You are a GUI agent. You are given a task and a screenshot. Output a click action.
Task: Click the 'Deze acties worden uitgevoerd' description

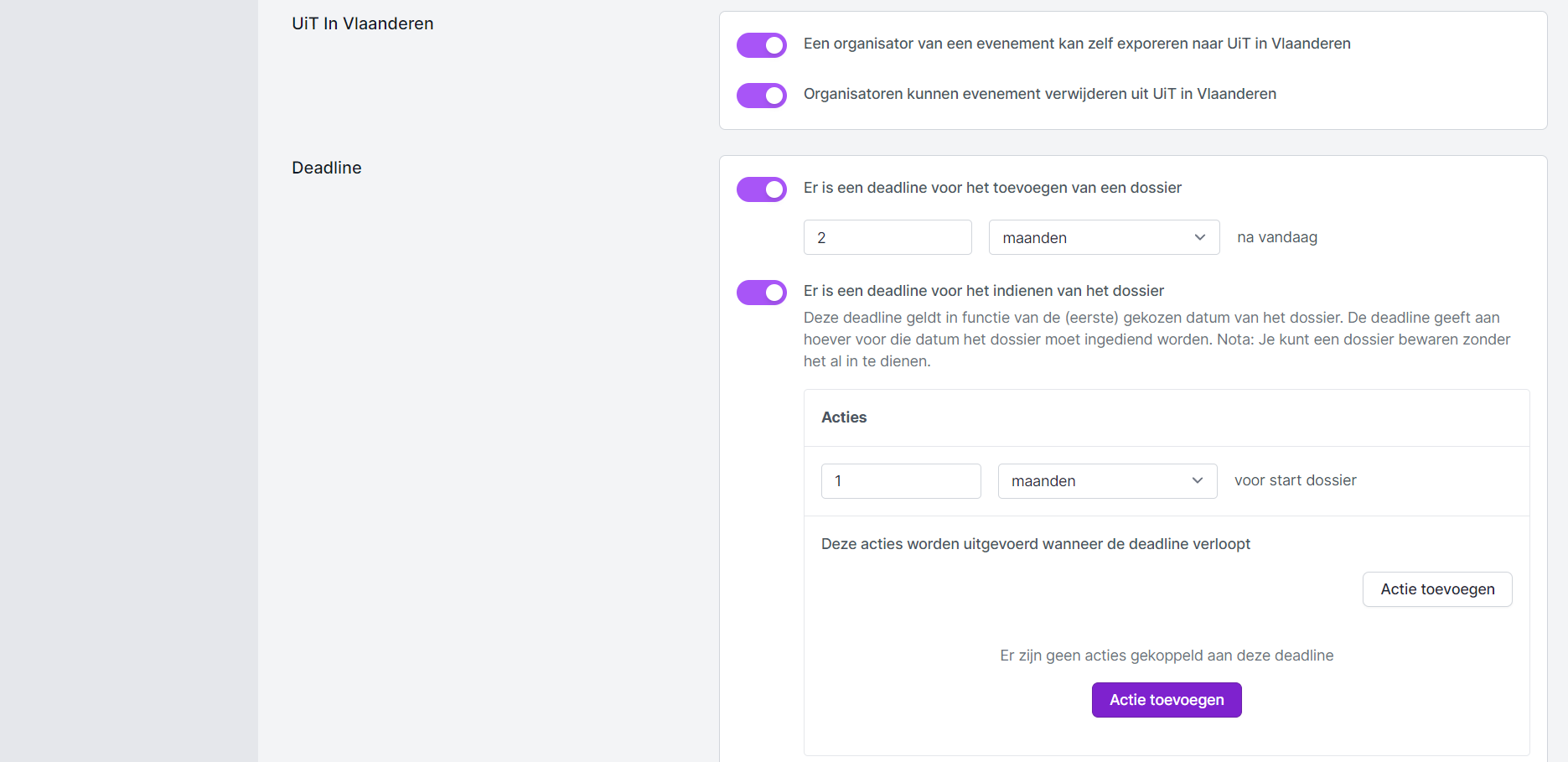[x=1035, y=544]
